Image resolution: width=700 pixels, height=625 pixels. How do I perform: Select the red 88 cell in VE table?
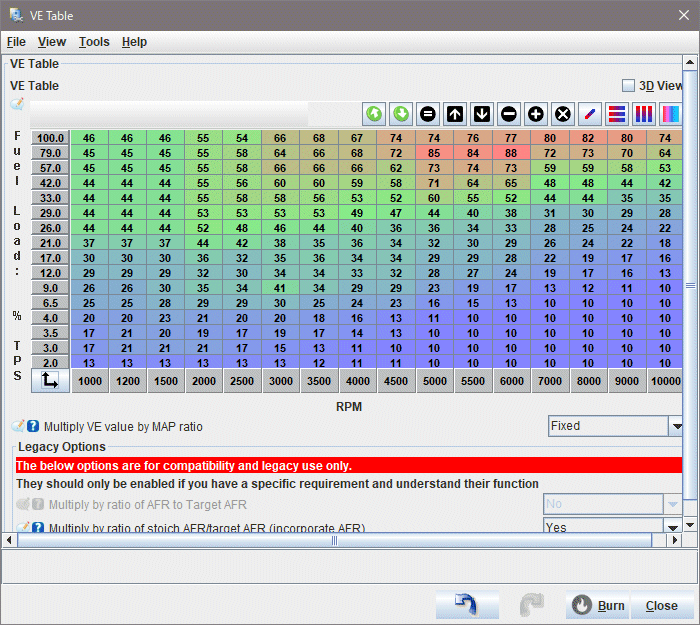[511, 153]
